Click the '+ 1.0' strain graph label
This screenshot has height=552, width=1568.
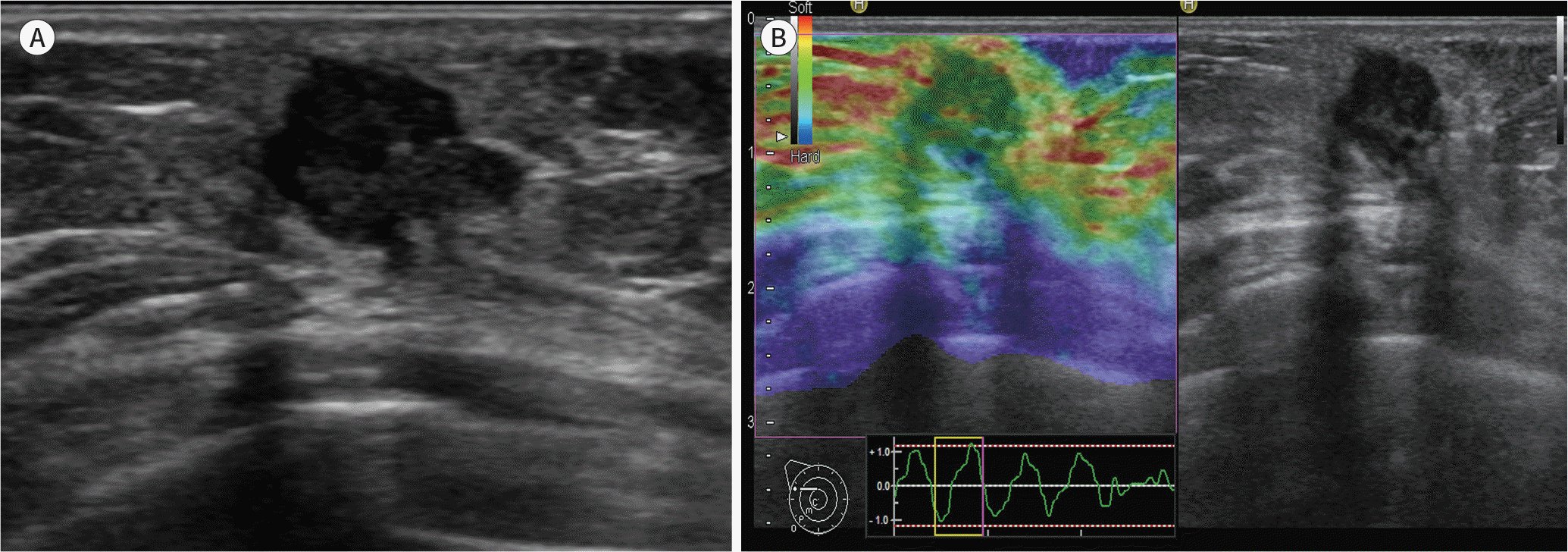coord(879,452)
